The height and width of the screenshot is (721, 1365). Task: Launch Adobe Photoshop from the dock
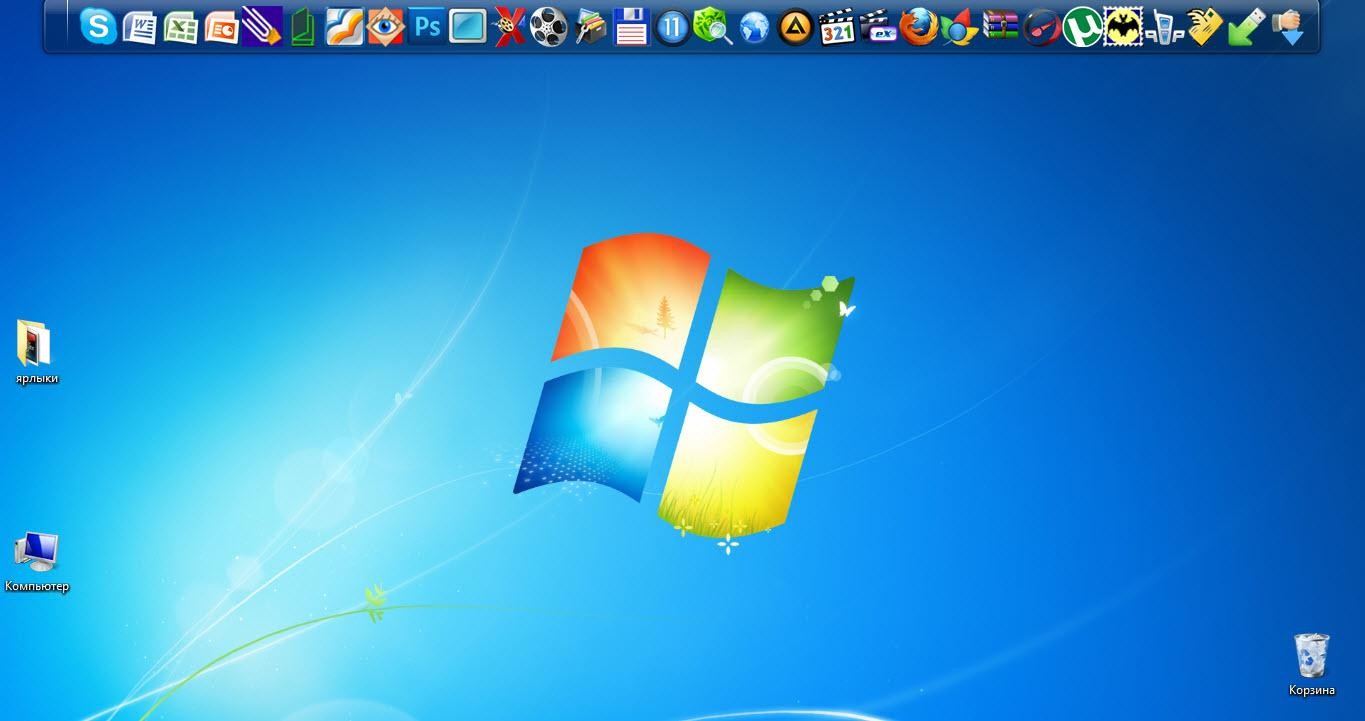pos(427,26)
